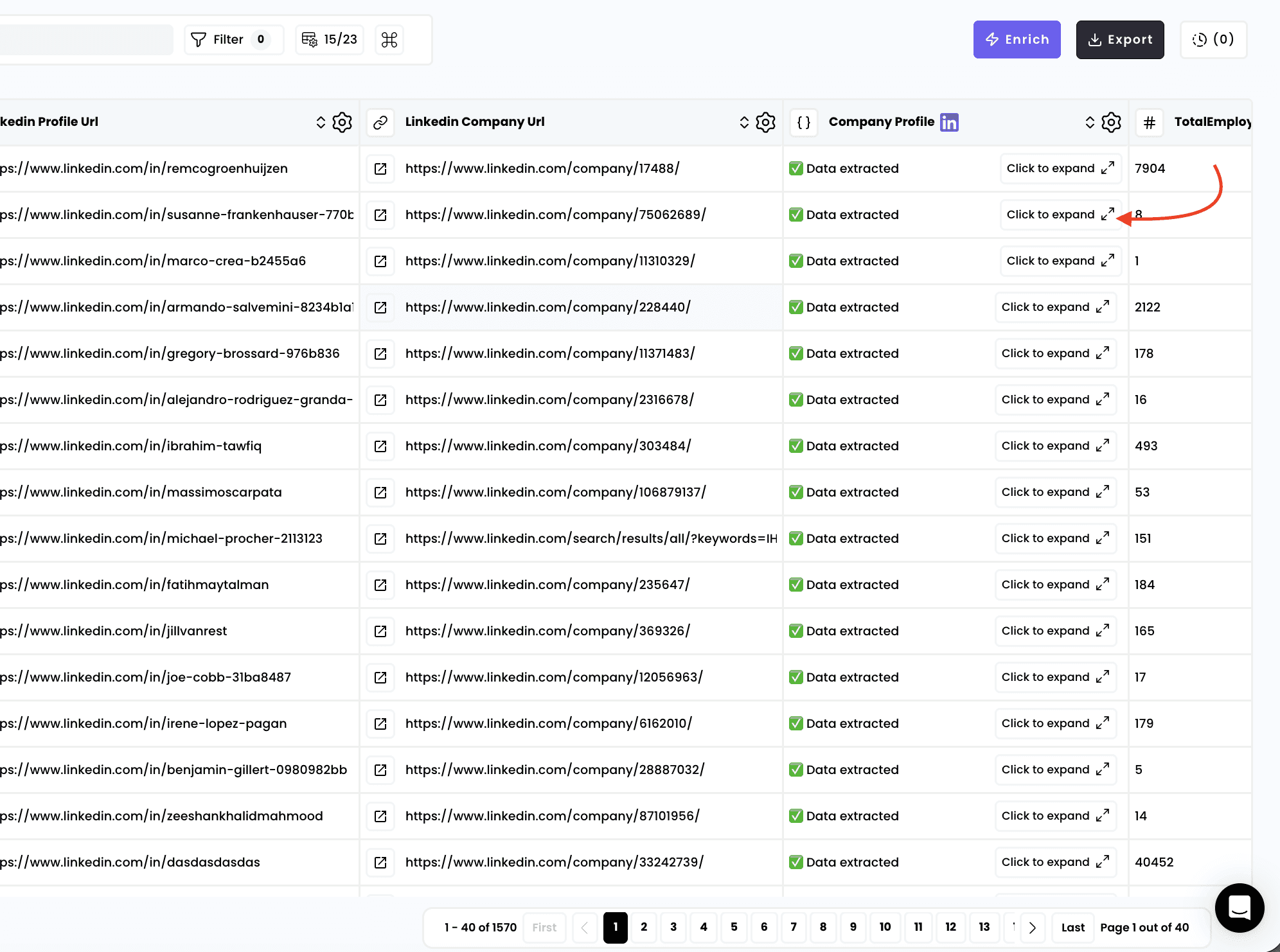Open column visibility 15/23 selector

[x=330, y=40]
